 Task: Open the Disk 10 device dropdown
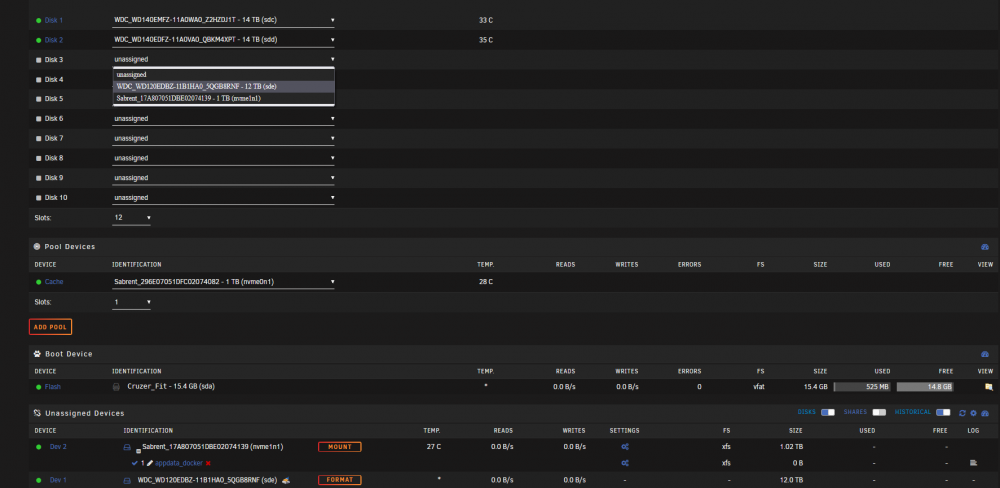click(x=223, y=198)
